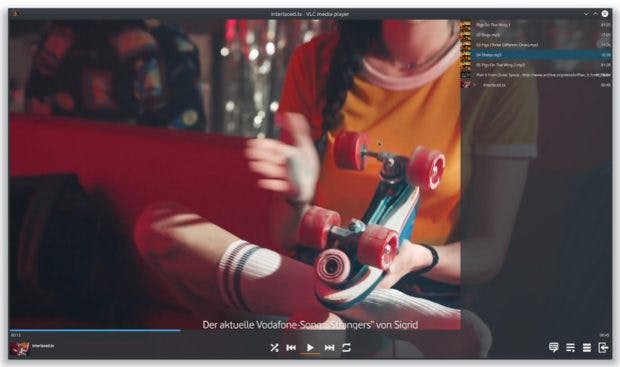Image resolution: width=620 pixels, height=367 pixels.
Task: Close the VLC media player window
Action: coord(605,14)
